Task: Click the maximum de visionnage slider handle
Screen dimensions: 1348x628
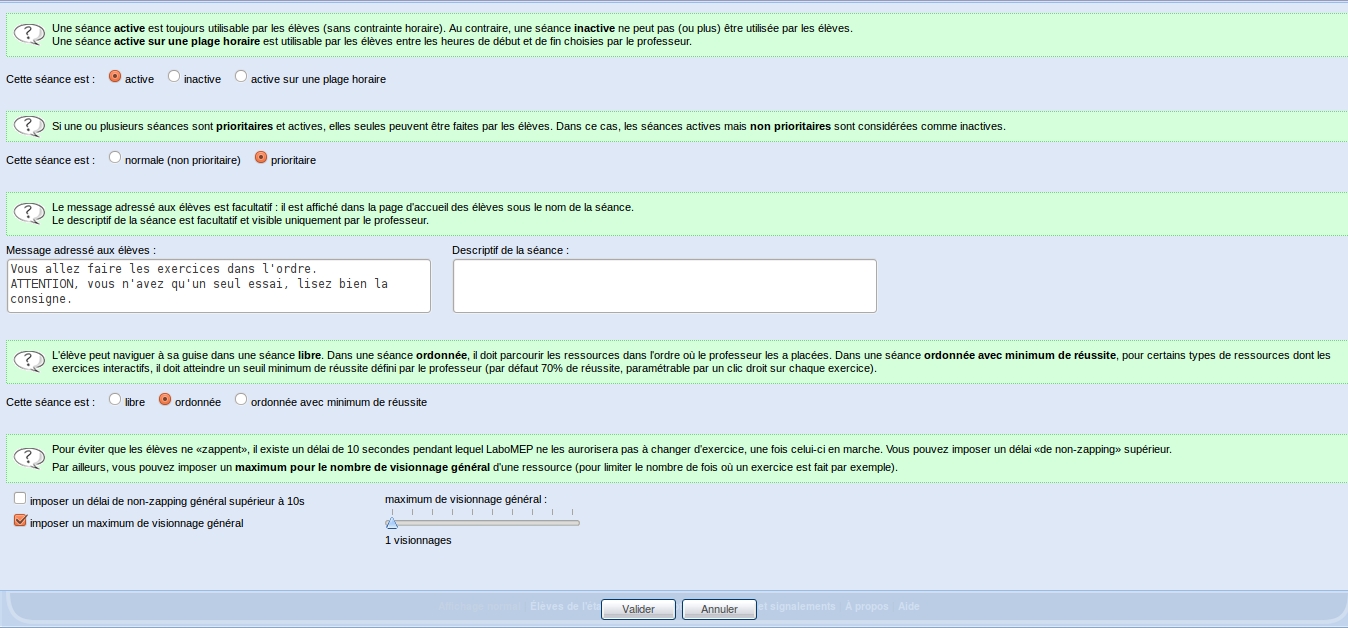Action: tap(392, 522)
